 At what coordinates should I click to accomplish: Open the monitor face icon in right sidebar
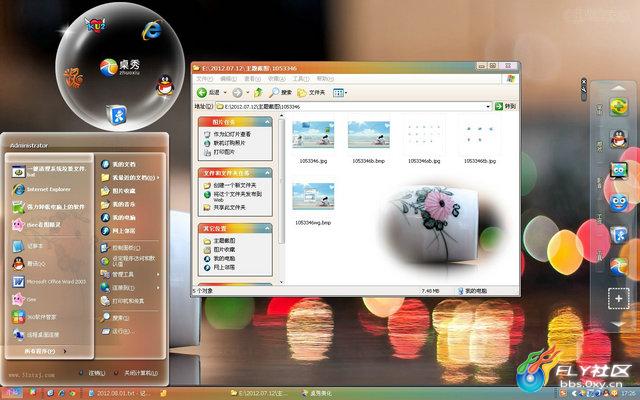619,171
